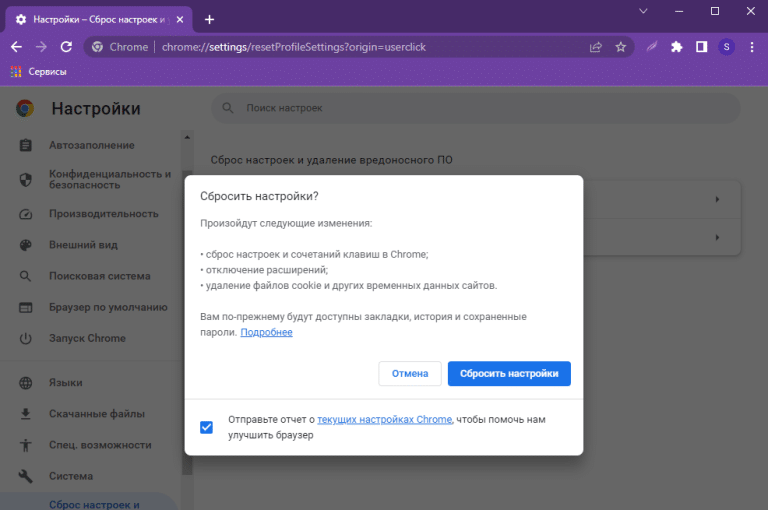Click the Отмена button
Viewport: 768px width, 510px height.
pyautogui.click(x=410, y=374)
